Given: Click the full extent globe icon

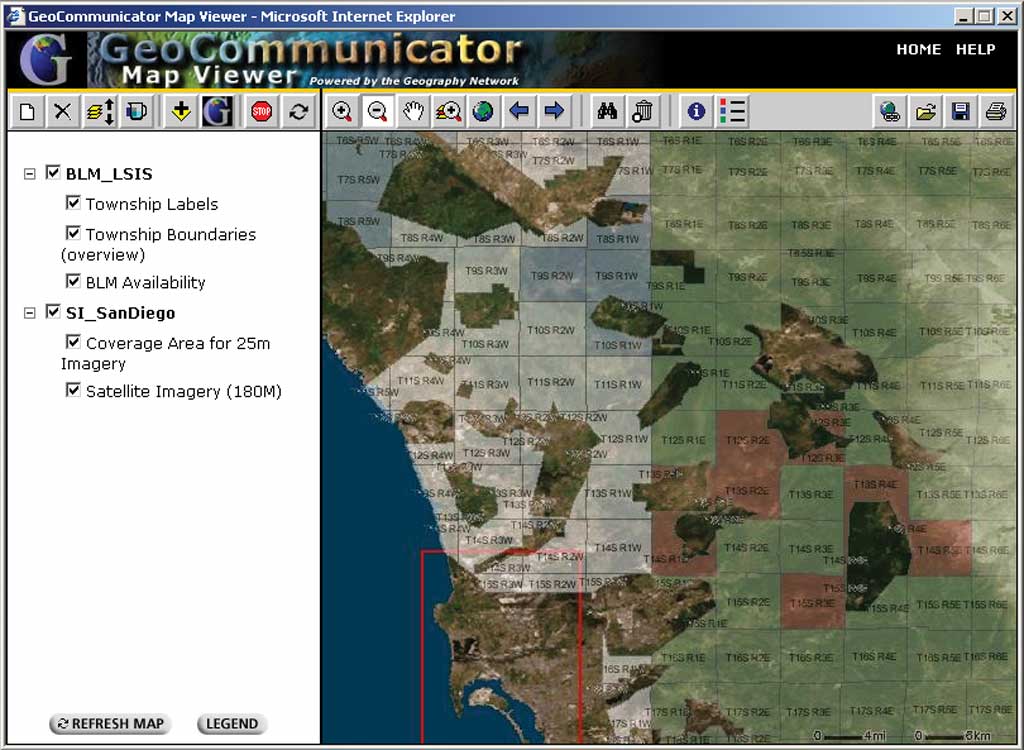Looking at the screenshot, I should [x=483, y=112].
